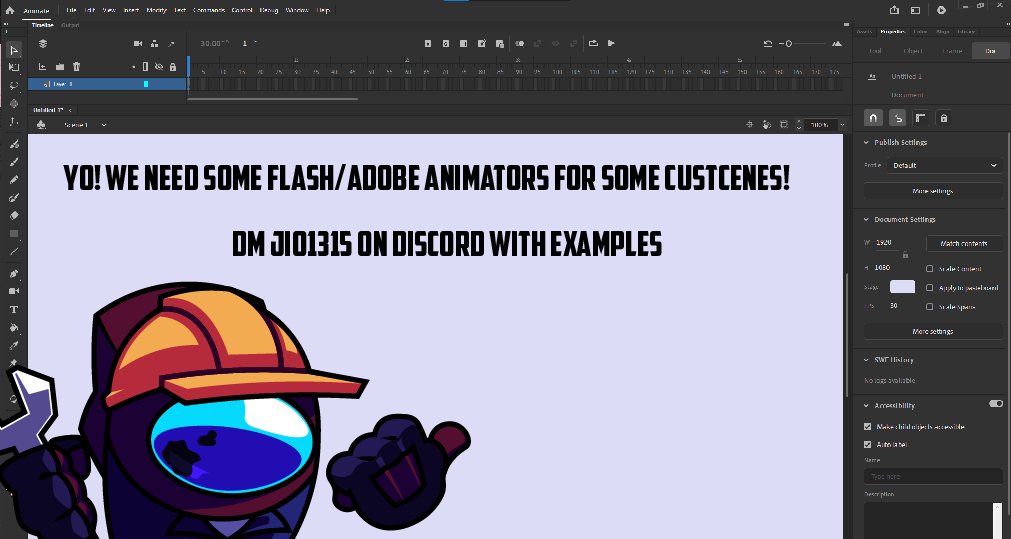The height and width of the screenshot is (539, 1011).
Task: Open the File menu
Action: [x=71, y=10]
